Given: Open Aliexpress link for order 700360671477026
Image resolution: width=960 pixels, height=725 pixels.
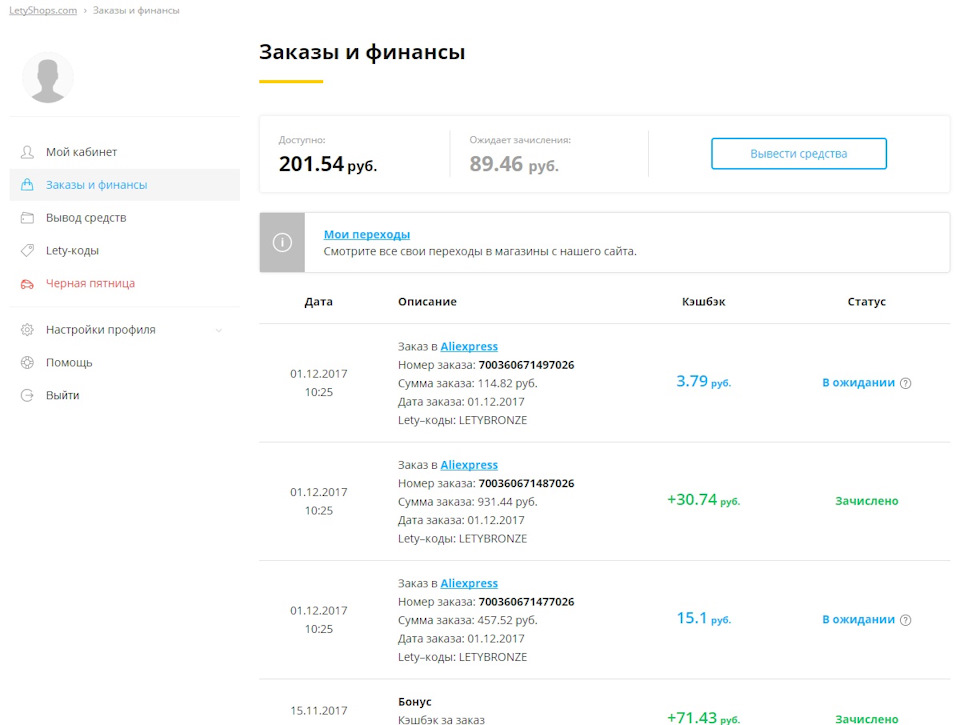Looking at the screenshot, I should 469,584.
